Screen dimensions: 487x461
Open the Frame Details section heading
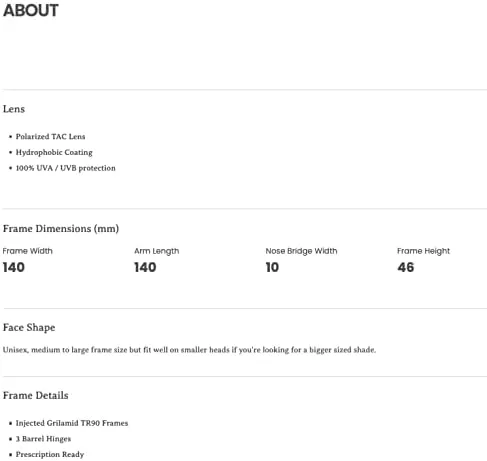pos(36,395)
